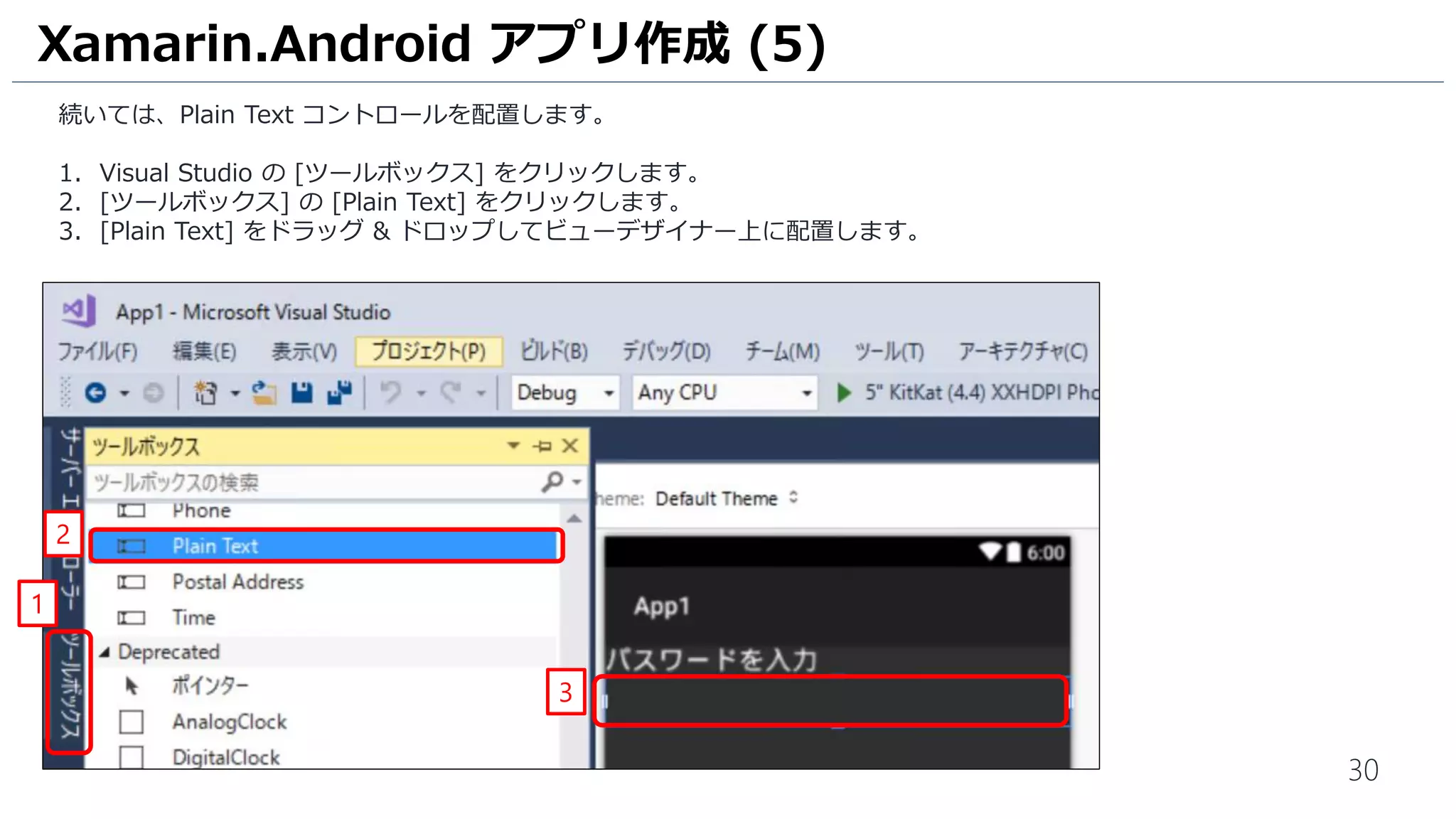This screenshot has height=819, width=1456.
Task: Open the 表示(V) menu
Action: coord(304,351)
